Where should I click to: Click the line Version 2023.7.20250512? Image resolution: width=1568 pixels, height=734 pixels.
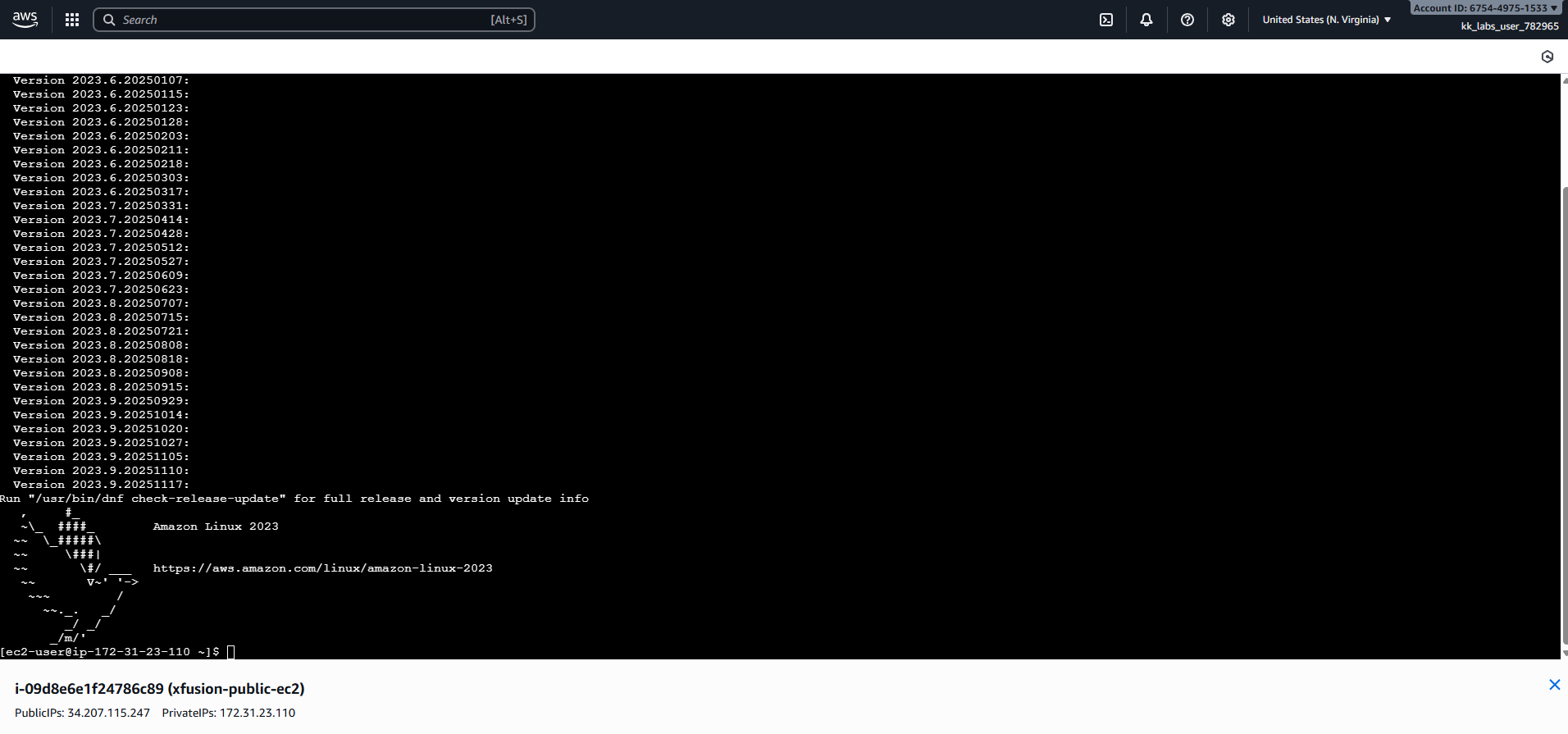pyautogui.click(x=101, y=248)
